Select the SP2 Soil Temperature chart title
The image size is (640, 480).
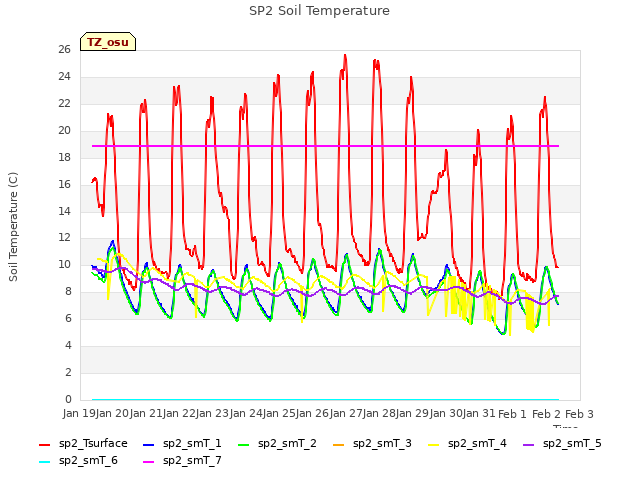pyautogui.click(x=319, y=11)
